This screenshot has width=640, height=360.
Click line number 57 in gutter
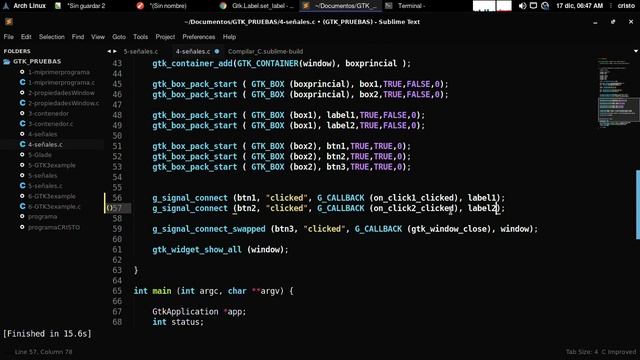pyautogui.click(x=117, y=208)
